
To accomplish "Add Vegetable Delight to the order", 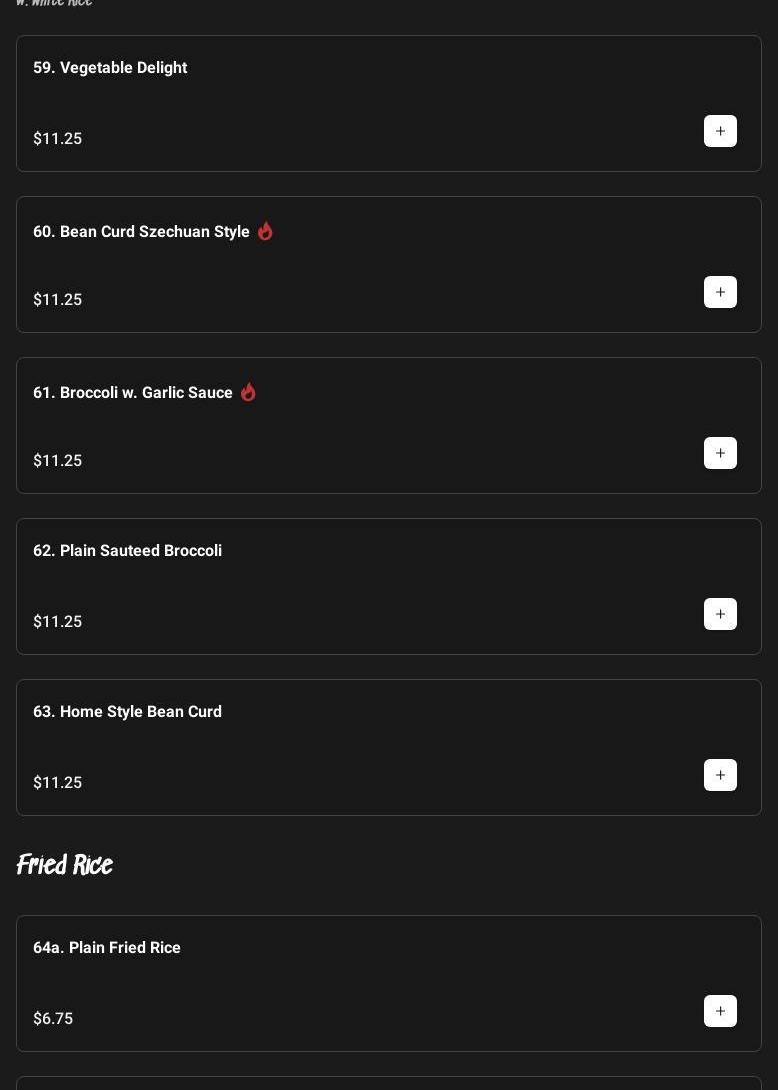I will coord(720,131).
